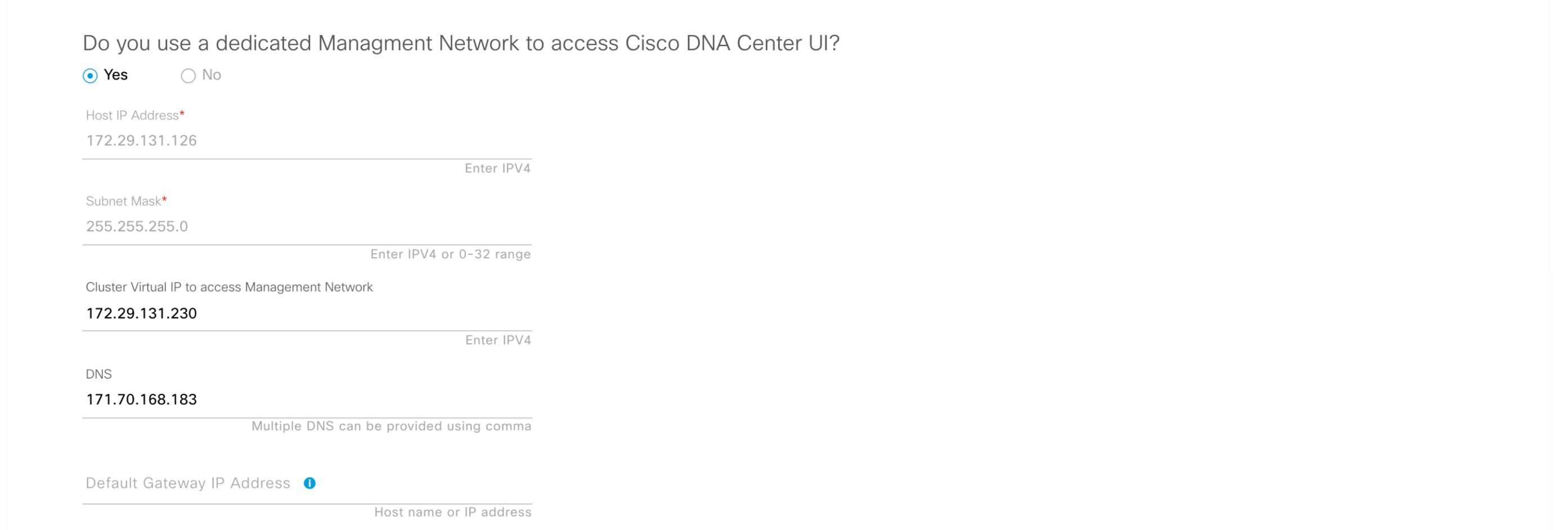
Task: Click the 'Enter IPV4 or 0-32 range' hint
Action: [451, 254]
